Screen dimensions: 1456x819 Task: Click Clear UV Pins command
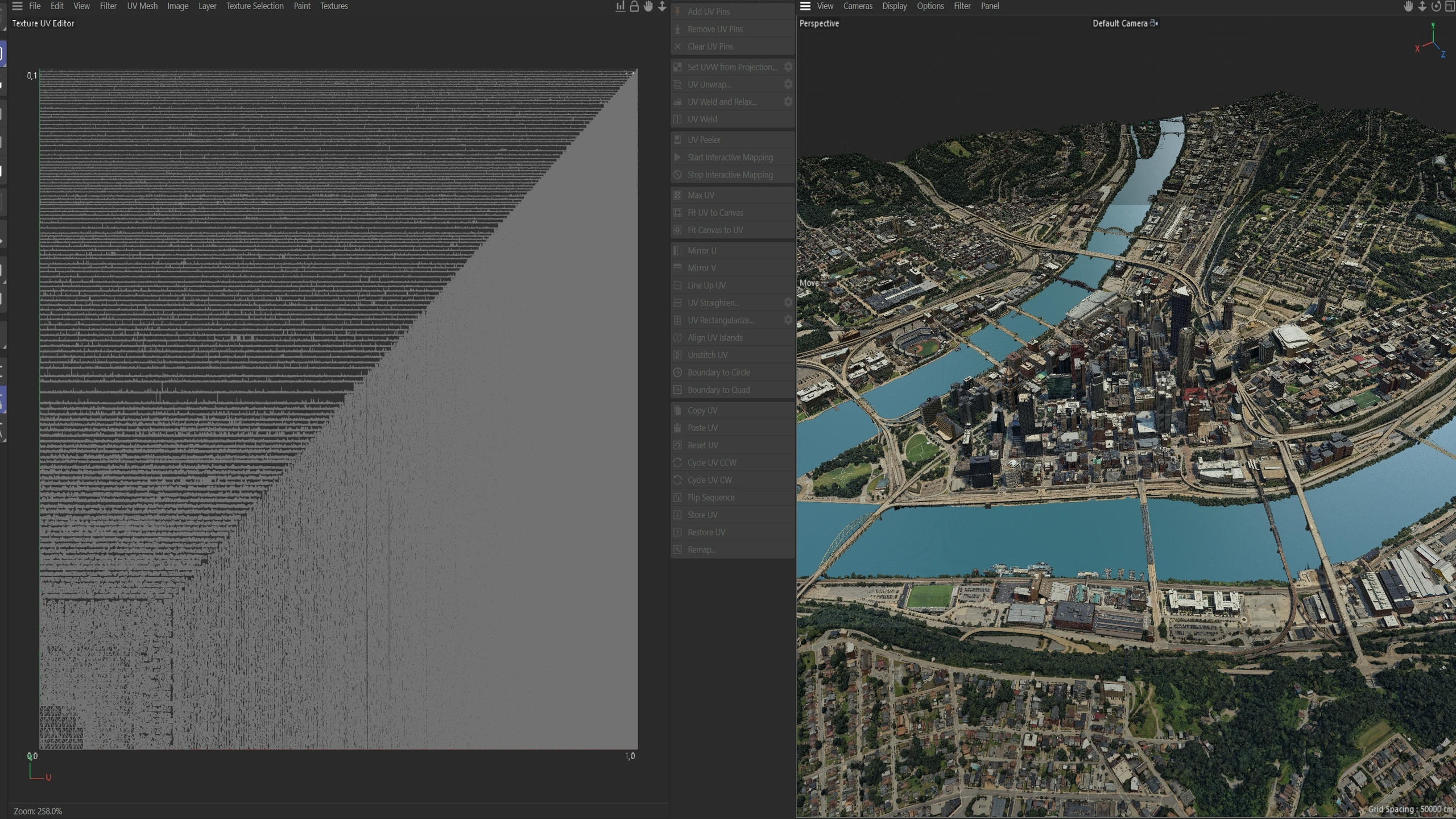(733, 47)
